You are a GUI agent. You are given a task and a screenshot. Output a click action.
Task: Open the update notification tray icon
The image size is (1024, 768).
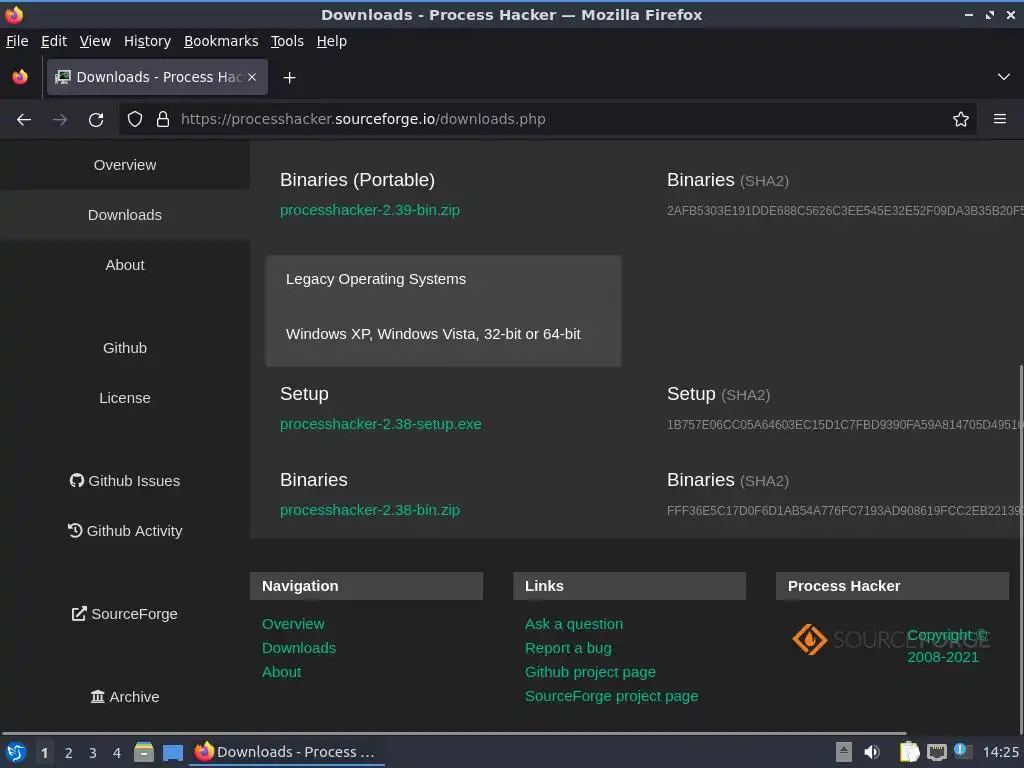pos(963,751)
